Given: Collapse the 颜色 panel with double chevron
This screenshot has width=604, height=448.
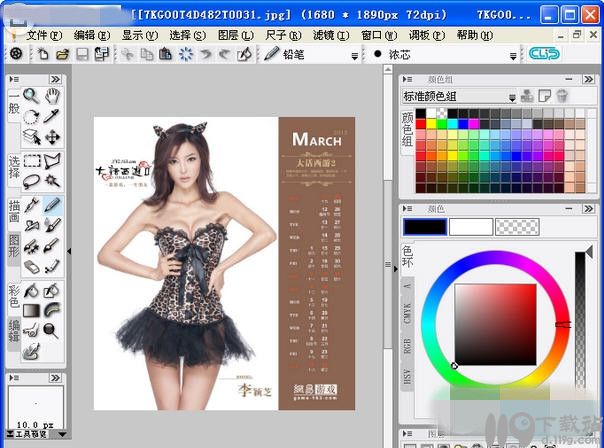Looking at the screenshot, I should (588, 209).
